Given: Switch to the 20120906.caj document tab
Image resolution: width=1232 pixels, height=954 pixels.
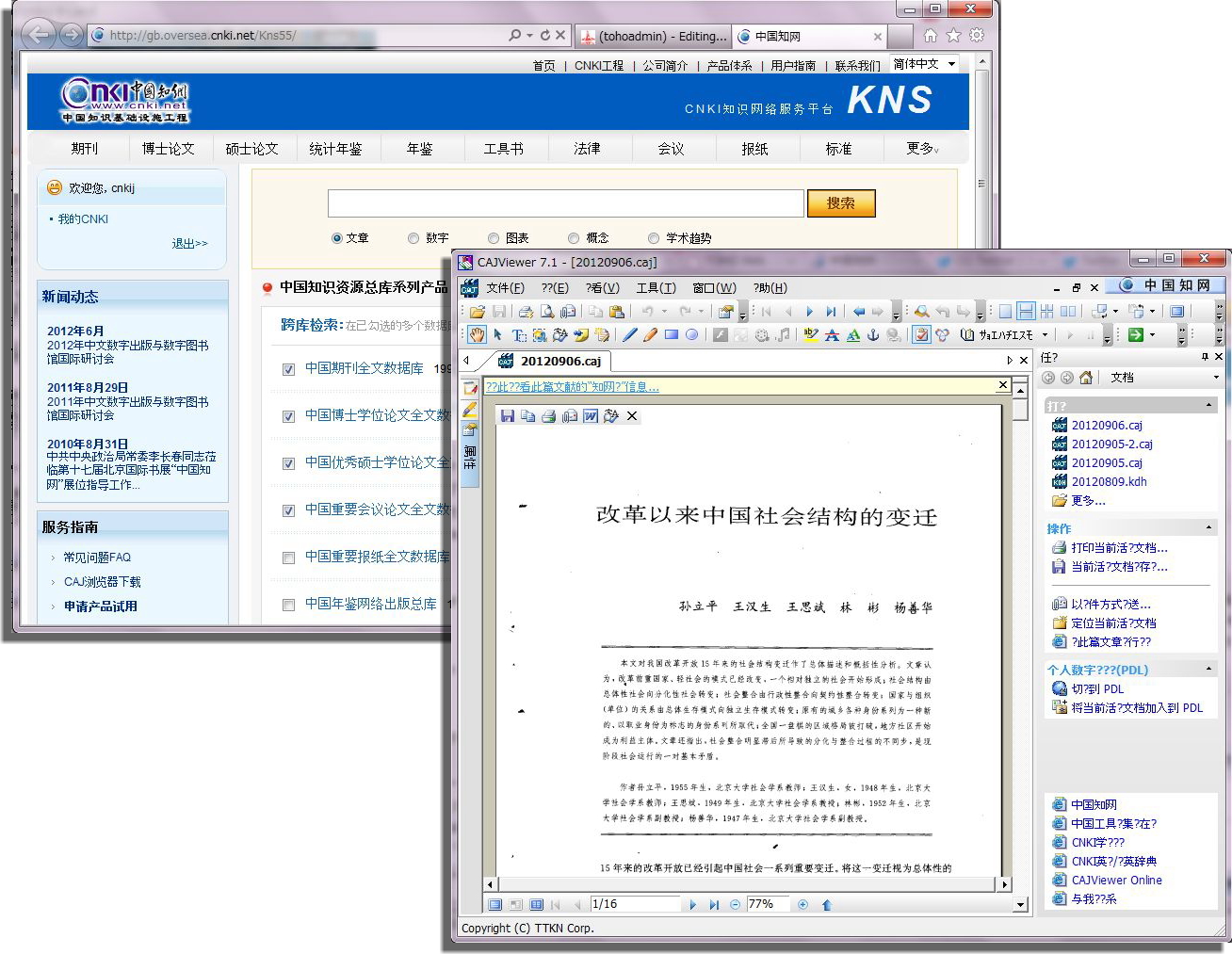Looking at the screenshot, I should click(559, 361).
